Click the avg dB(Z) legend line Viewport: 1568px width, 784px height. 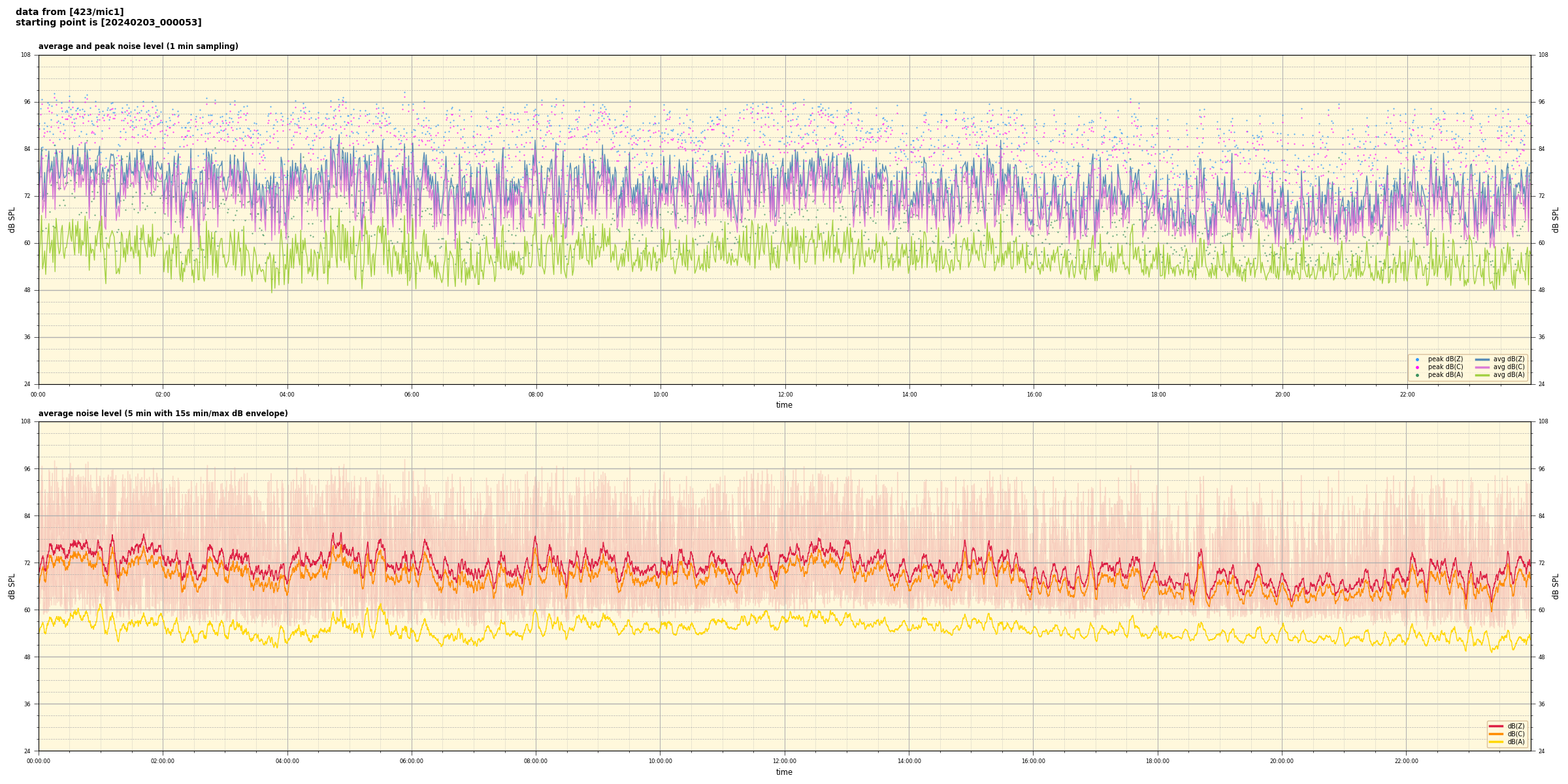click(x=1482, y=359)
